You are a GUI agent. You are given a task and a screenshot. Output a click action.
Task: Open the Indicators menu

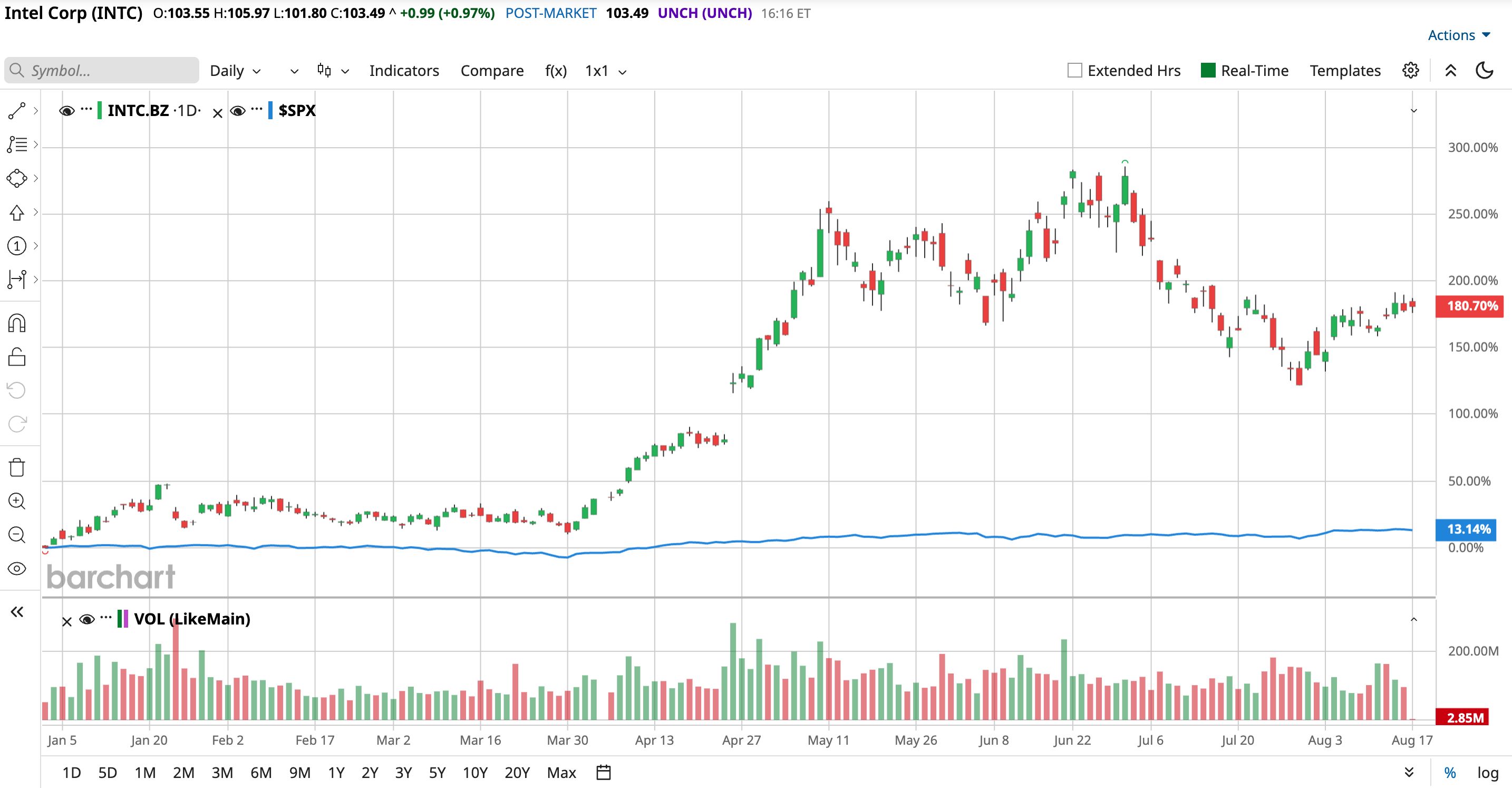pyautogui.click(x=404, y=71)
